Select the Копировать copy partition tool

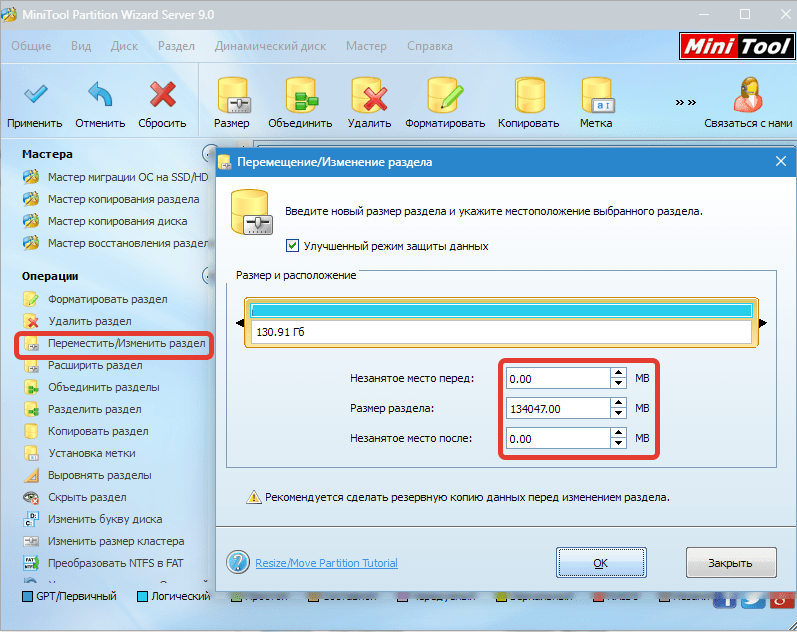[x=529, y=103]
